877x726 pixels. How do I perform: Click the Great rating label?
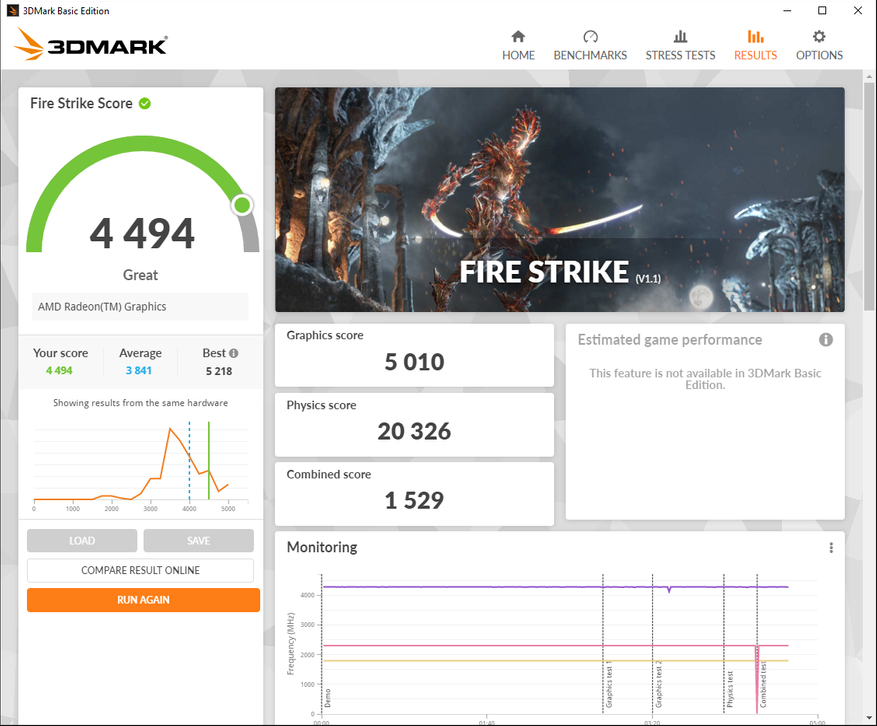(x=140, y=275)
